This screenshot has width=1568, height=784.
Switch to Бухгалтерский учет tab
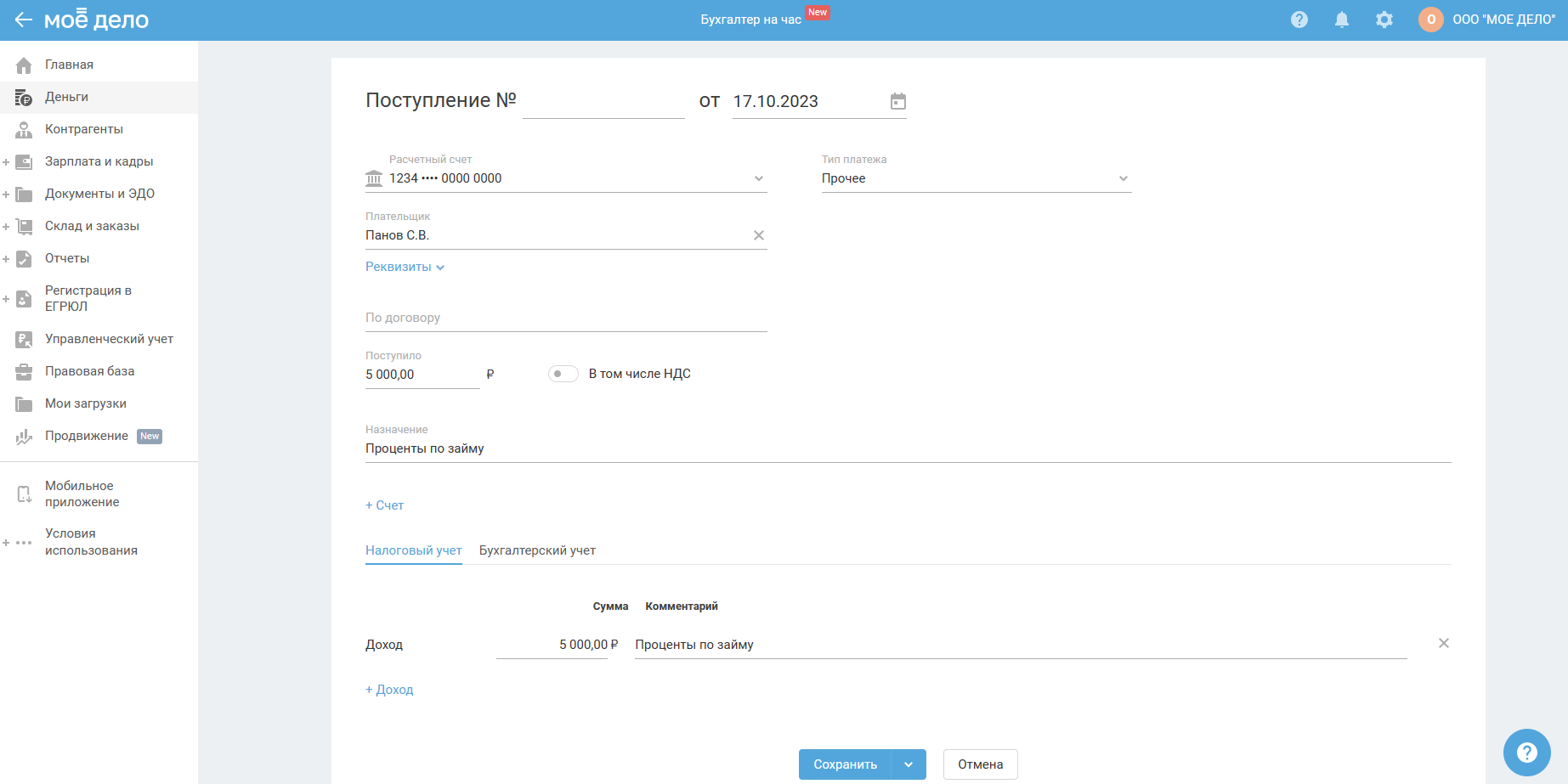click(x=537, y=550)
